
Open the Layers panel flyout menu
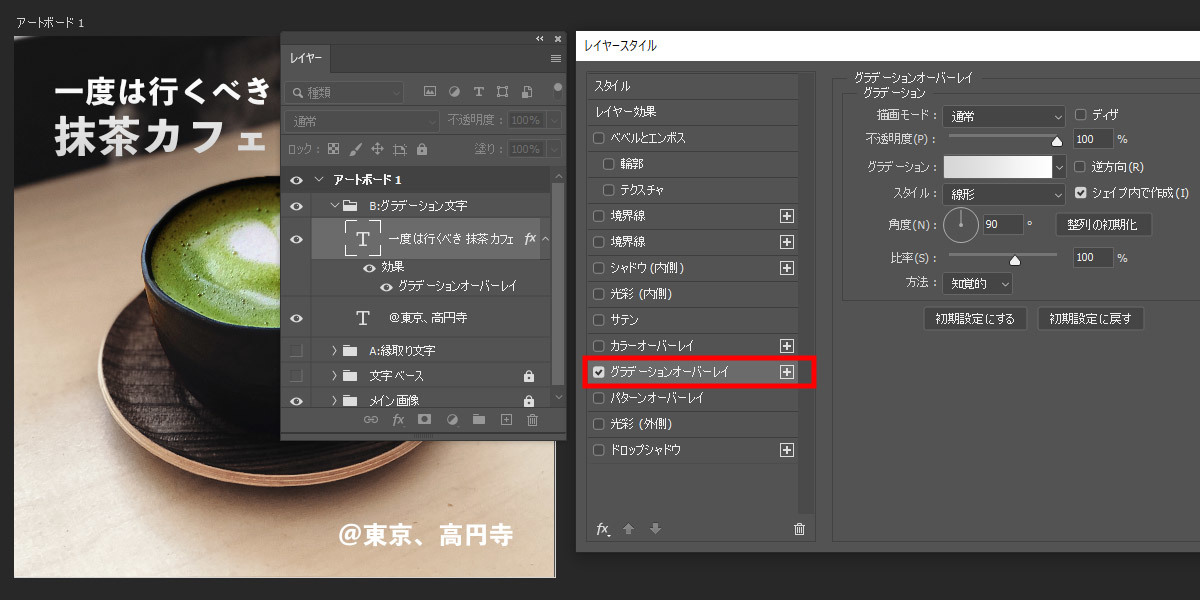pos(556,59)
